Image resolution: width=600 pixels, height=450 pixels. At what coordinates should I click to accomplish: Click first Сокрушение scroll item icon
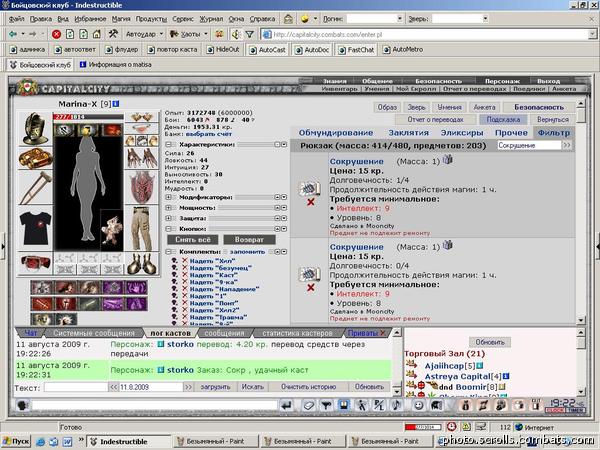(310, 188)
